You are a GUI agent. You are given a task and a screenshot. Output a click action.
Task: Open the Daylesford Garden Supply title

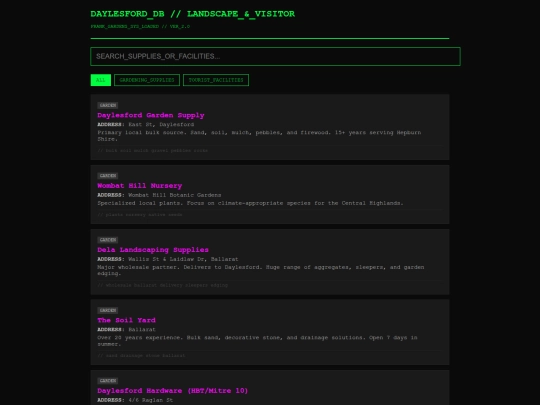(x=151, y=115)
